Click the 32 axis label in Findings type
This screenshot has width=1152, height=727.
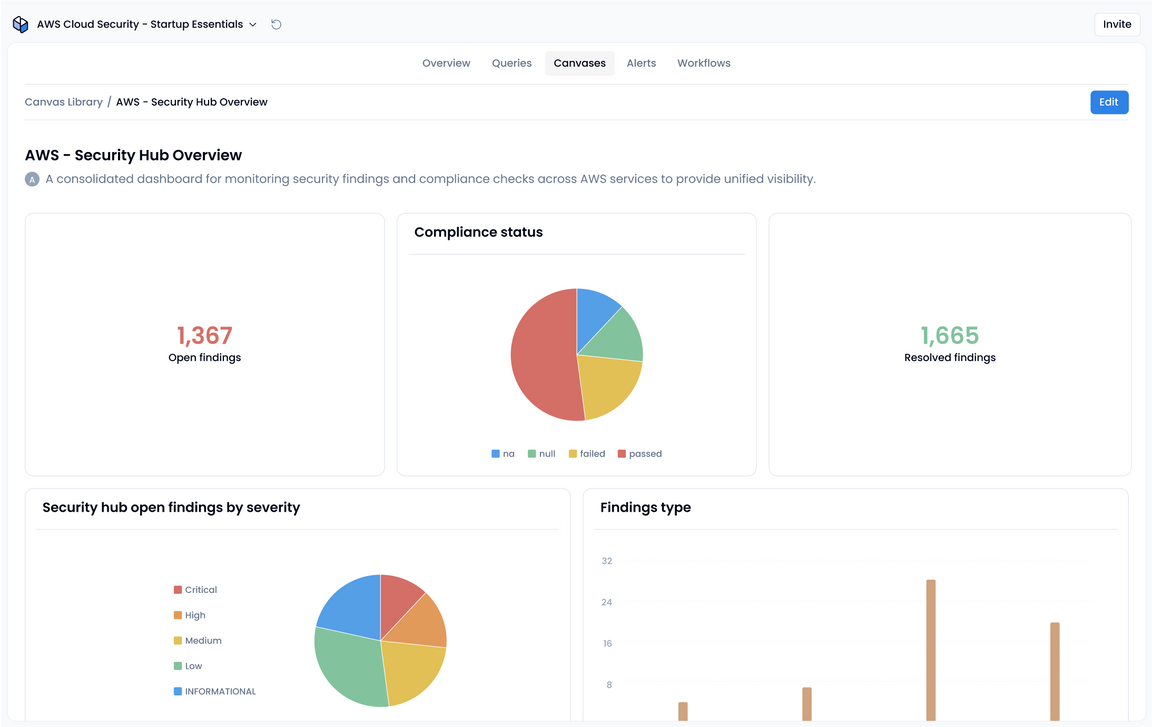607,561
